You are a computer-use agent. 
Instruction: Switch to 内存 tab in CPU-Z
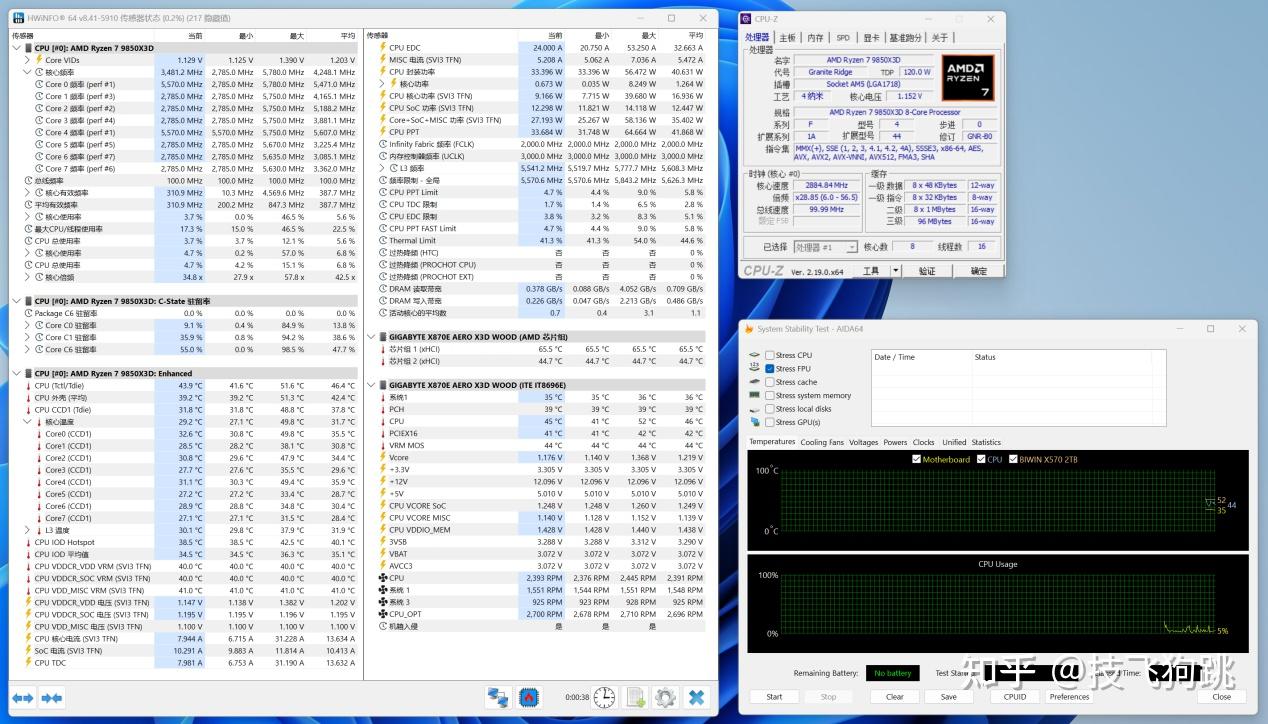pos(816,38)
